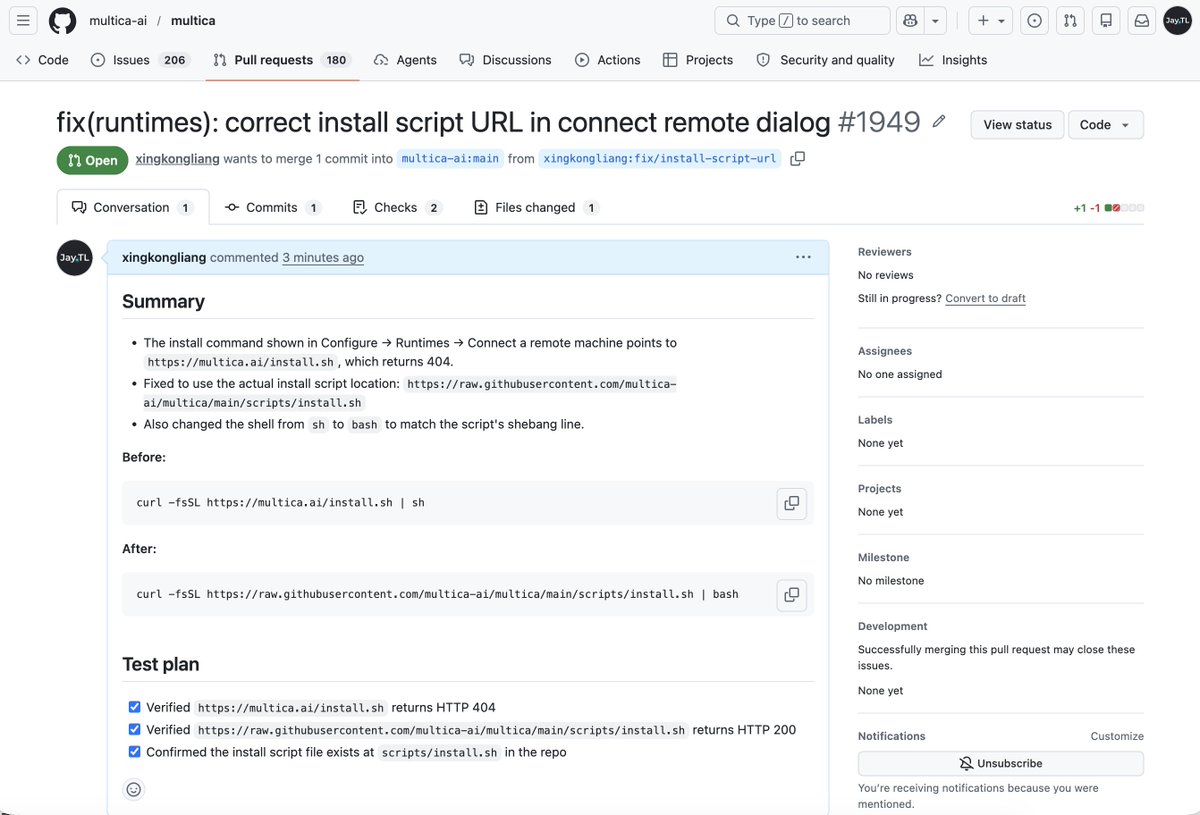Open the Copilot dropdown arrow
The image size is (1200, 815).
[935, 20]
